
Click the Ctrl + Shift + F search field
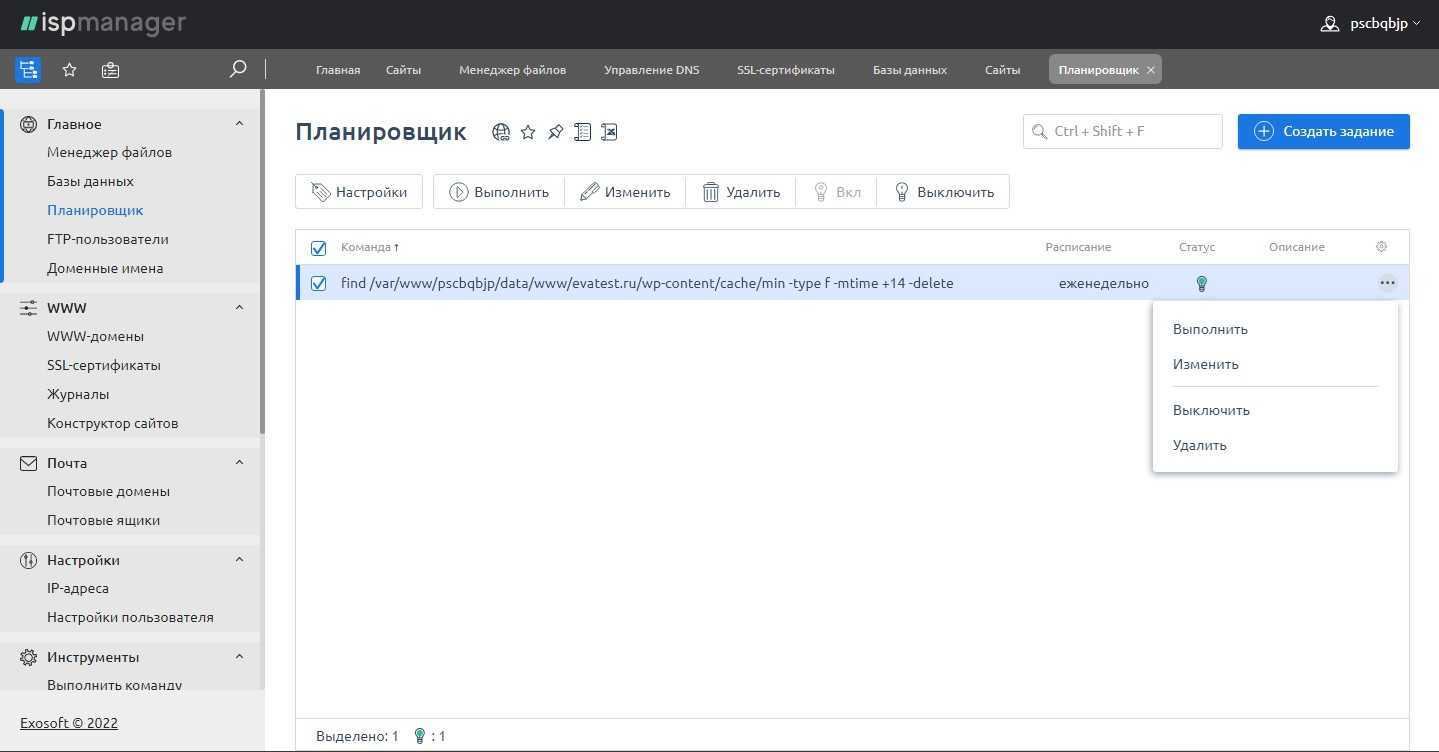pyautogui.click(x=1122, y=131)
